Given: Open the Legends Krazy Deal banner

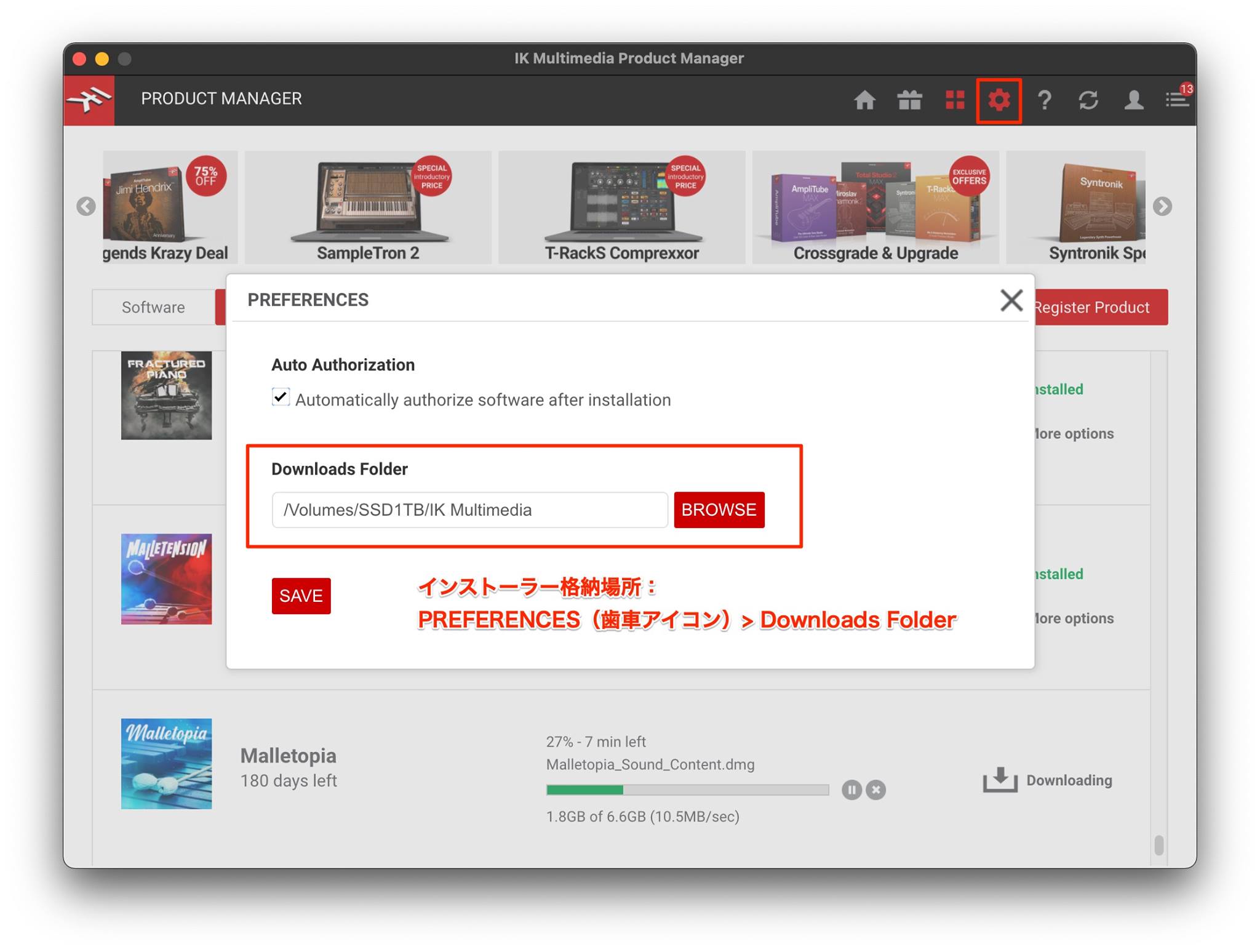Looking at the screenshot, I should (x=170, y=207).
